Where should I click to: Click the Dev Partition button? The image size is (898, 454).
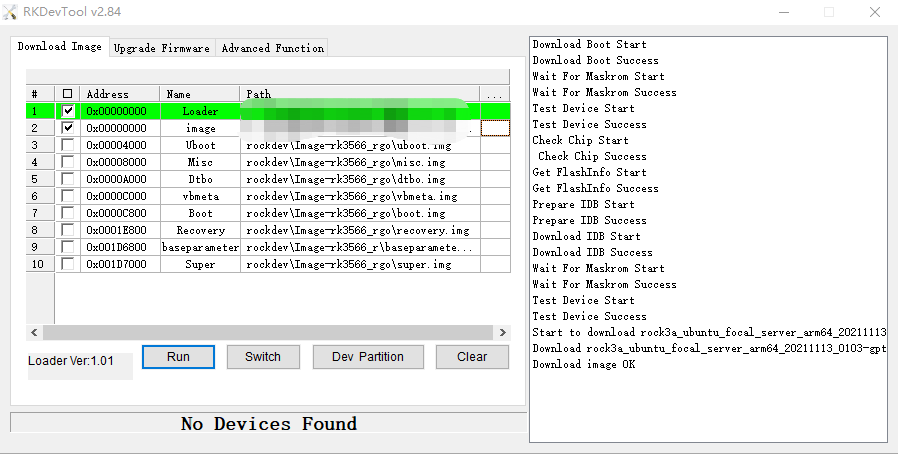point(368,357)
